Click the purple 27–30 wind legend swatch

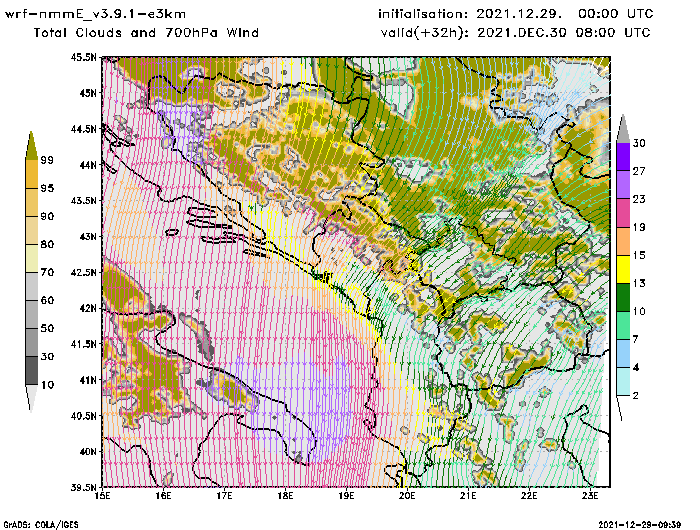tap(623, 157)
